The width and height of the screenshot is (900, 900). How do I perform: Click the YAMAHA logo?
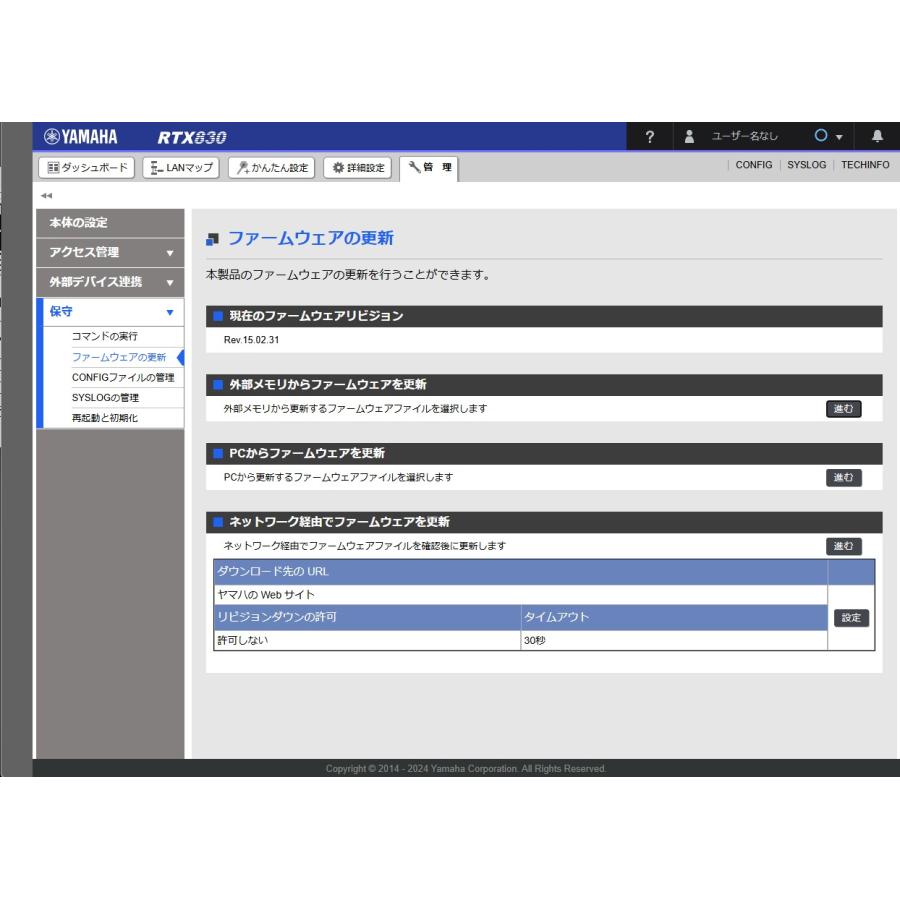click(x=82, y=137)
